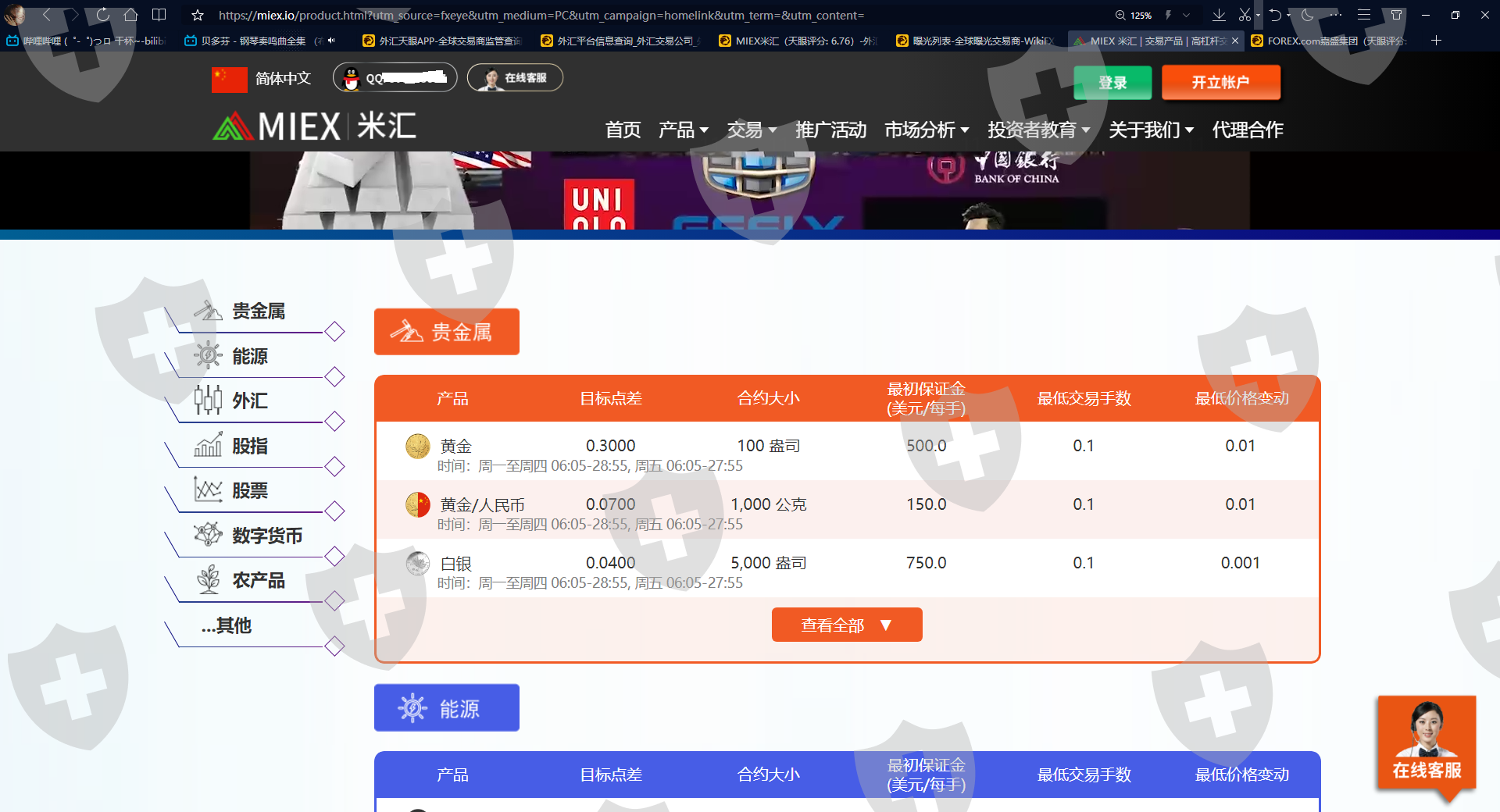Go back to the previous page

click(x=46, y=15)
